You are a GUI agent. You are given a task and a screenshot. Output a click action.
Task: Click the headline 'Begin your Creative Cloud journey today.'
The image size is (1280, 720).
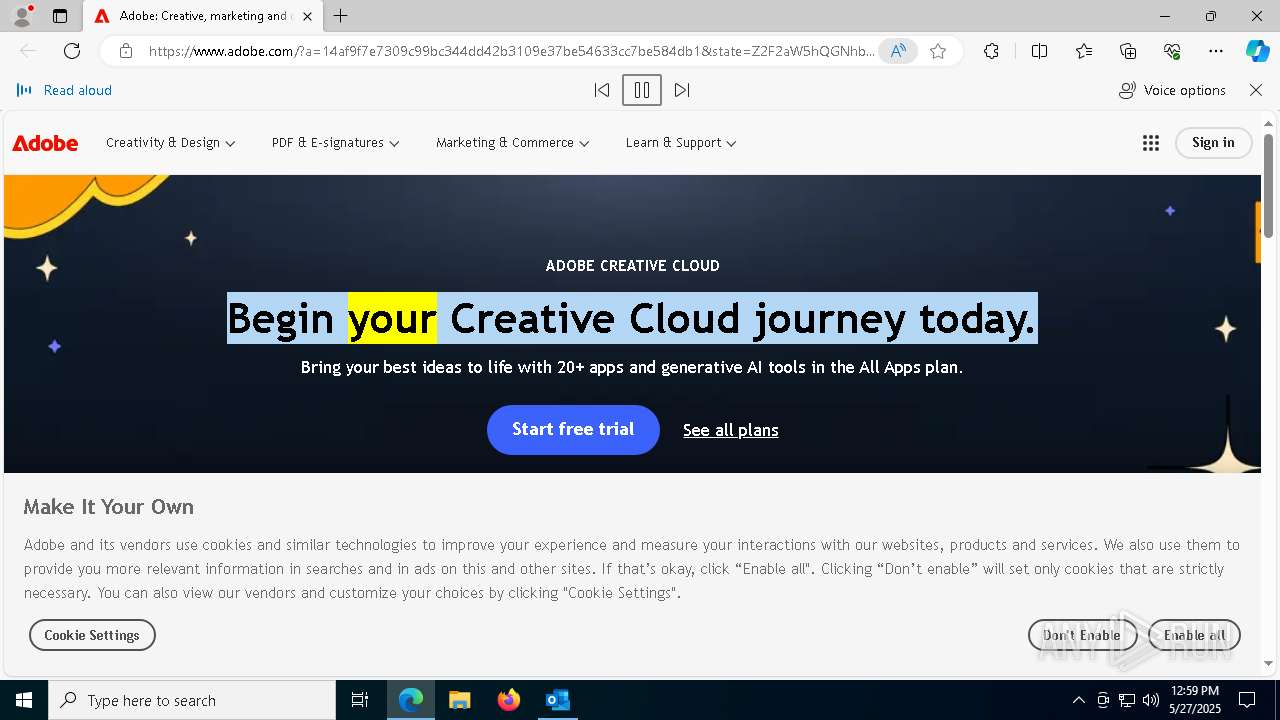pos(632,318)
